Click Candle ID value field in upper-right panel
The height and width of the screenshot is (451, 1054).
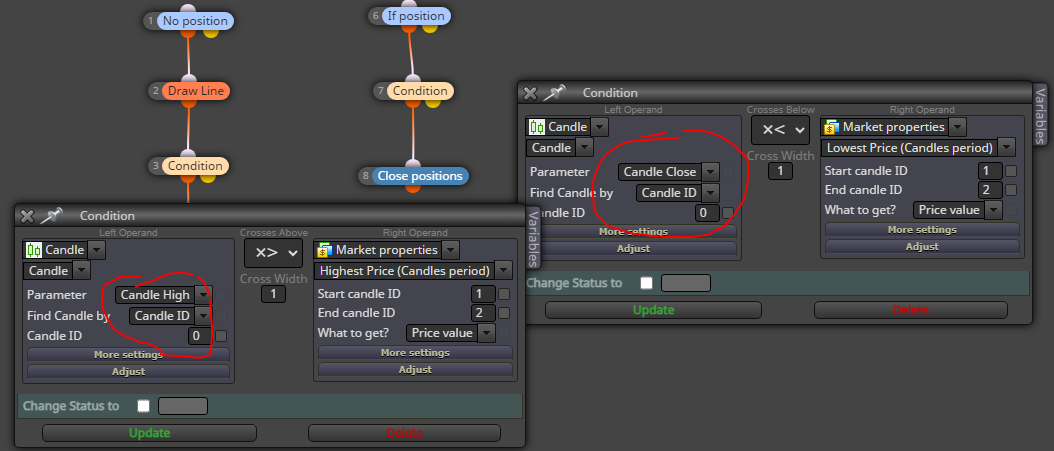click(x=708, y=212)
